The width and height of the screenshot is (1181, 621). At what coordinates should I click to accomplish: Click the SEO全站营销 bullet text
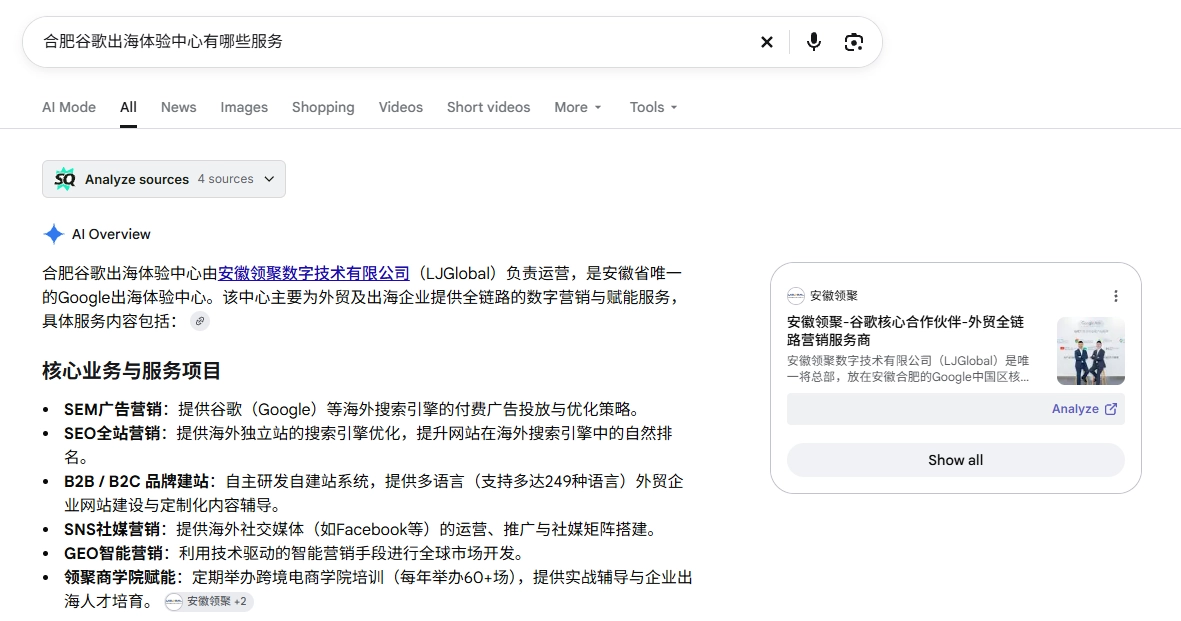pos(368,445)
